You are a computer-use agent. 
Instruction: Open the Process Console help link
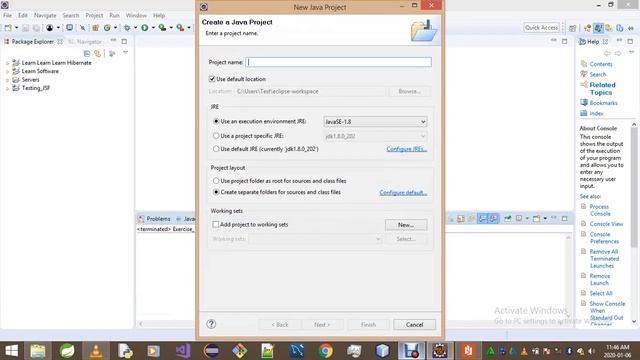pos(600,210)
